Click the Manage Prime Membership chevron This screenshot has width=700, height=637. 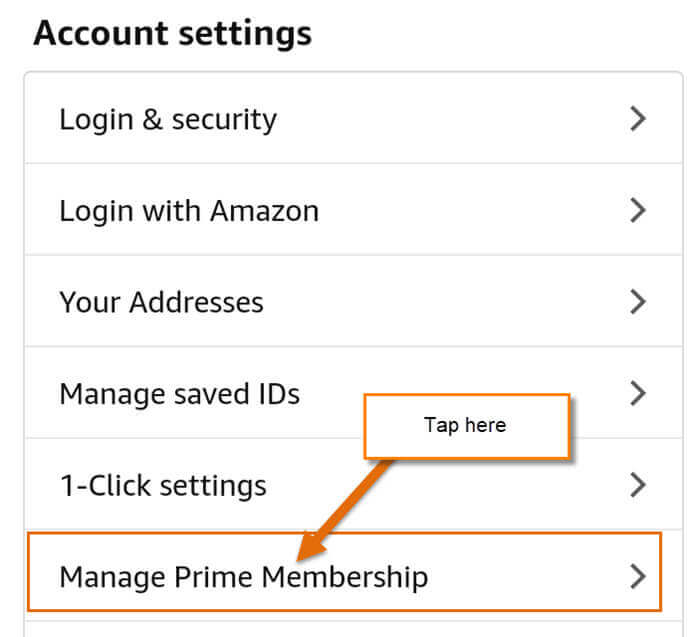point(638,576)
